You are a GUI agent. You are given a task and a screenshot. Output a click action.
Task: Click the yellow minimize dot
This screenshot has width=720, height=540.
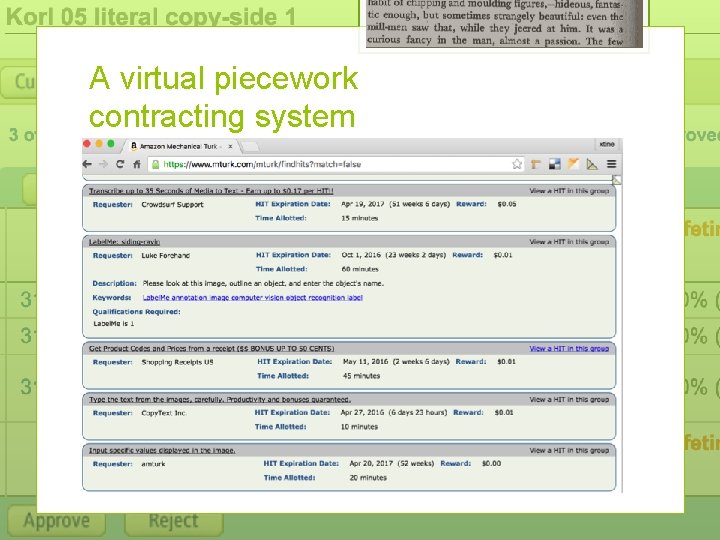[99, 144]
